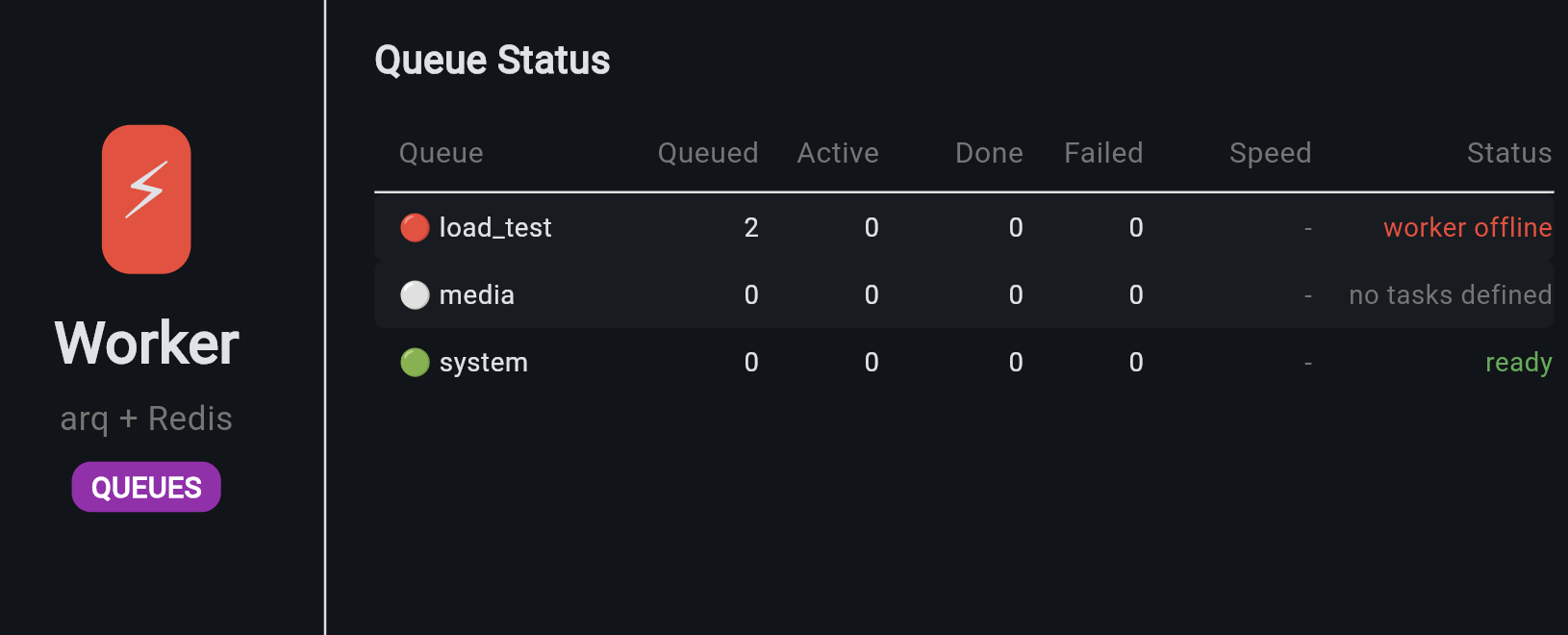Click the 'no tasks defined' status text
The image size is (1568, 635).
1450,295
